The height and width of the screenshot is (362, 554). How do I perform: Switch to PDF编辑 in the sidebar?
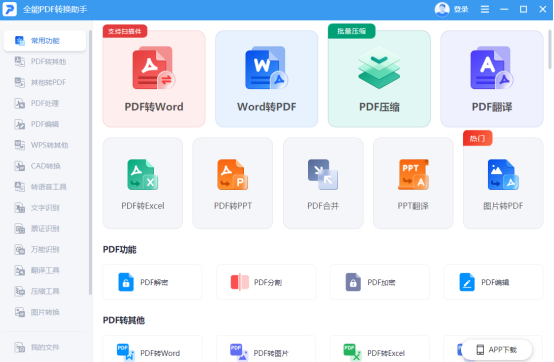[45, 124]
